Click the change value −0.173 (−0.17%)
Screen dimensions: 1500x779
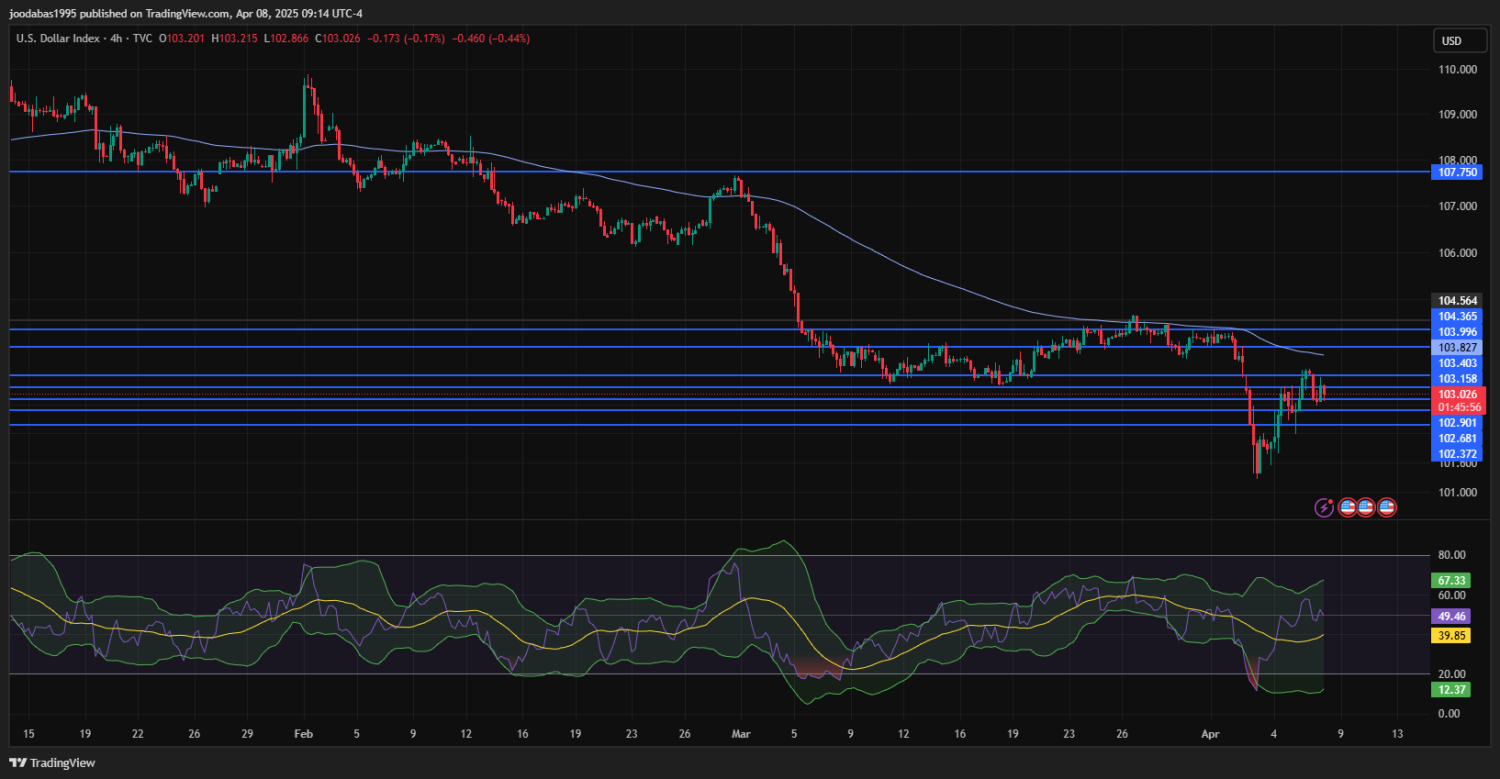[407, 38]
